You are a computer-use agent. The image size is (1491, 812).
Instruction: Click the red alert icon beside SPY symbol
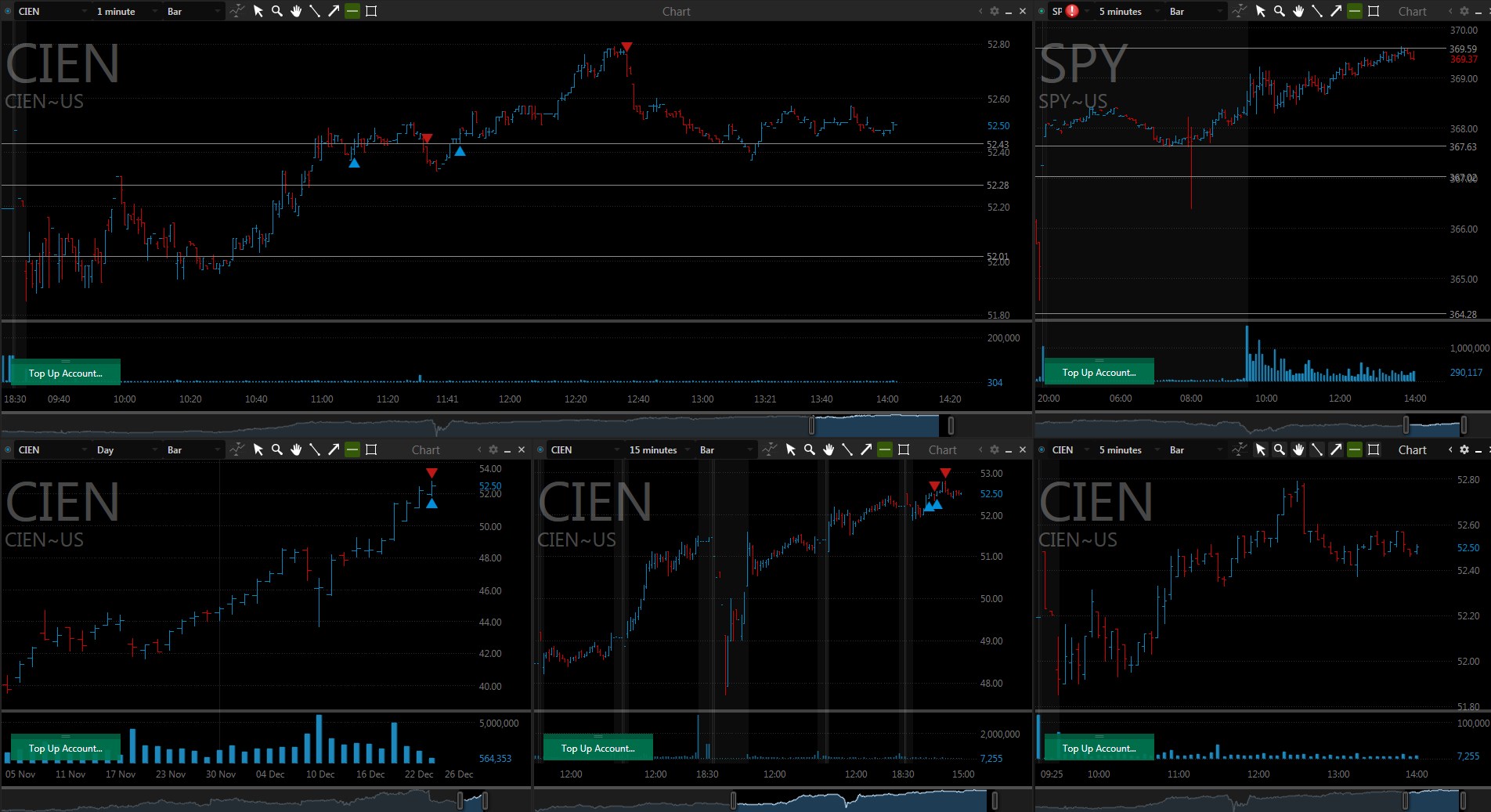(1072, 11)
